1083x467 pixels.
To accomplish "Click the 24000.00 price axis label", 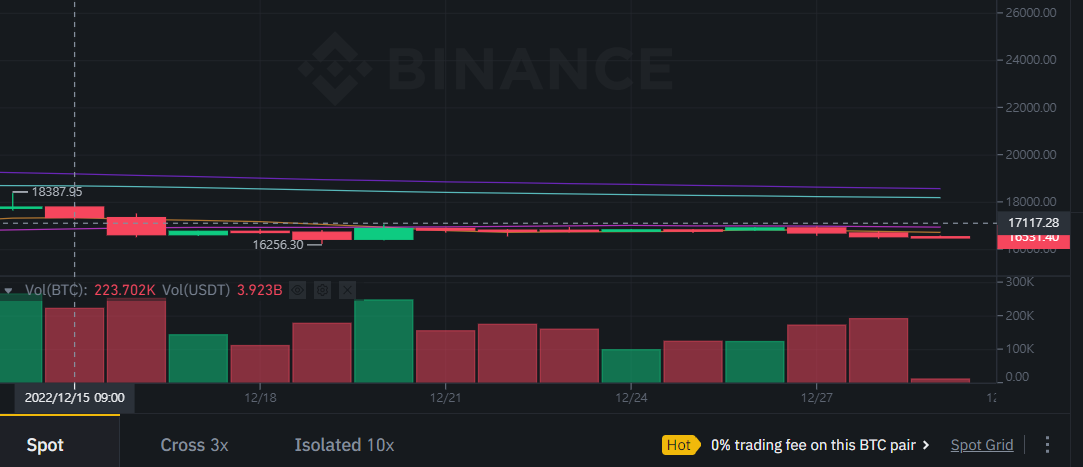I will point(1031,60).
